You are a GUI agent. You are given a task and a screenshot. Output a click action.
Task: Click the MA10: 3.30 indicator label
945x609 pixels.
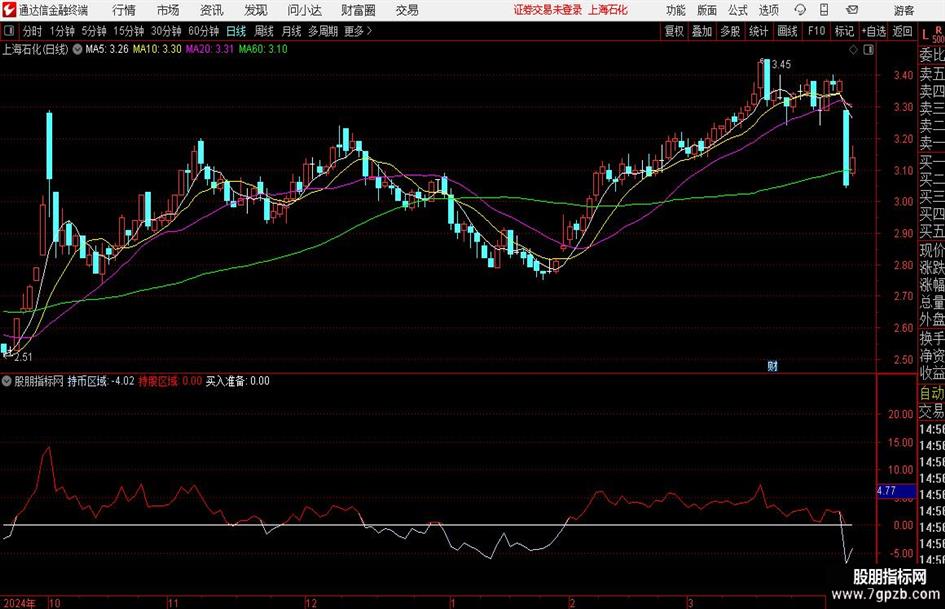click(x=157, y=49)
